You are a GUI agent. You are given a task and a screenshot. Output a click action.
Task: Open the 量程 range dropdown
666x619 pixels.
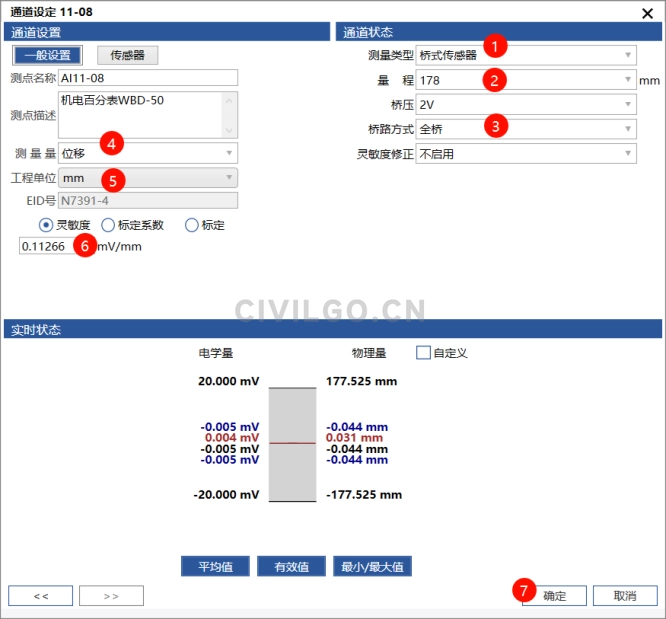(526, 80)
